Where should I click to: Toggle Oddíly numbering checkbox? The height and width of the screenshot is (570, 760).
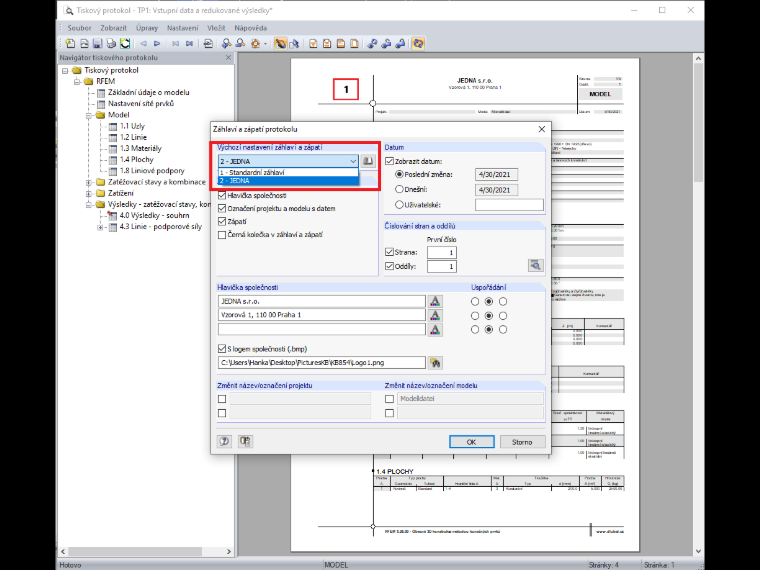tap(389, 266)
